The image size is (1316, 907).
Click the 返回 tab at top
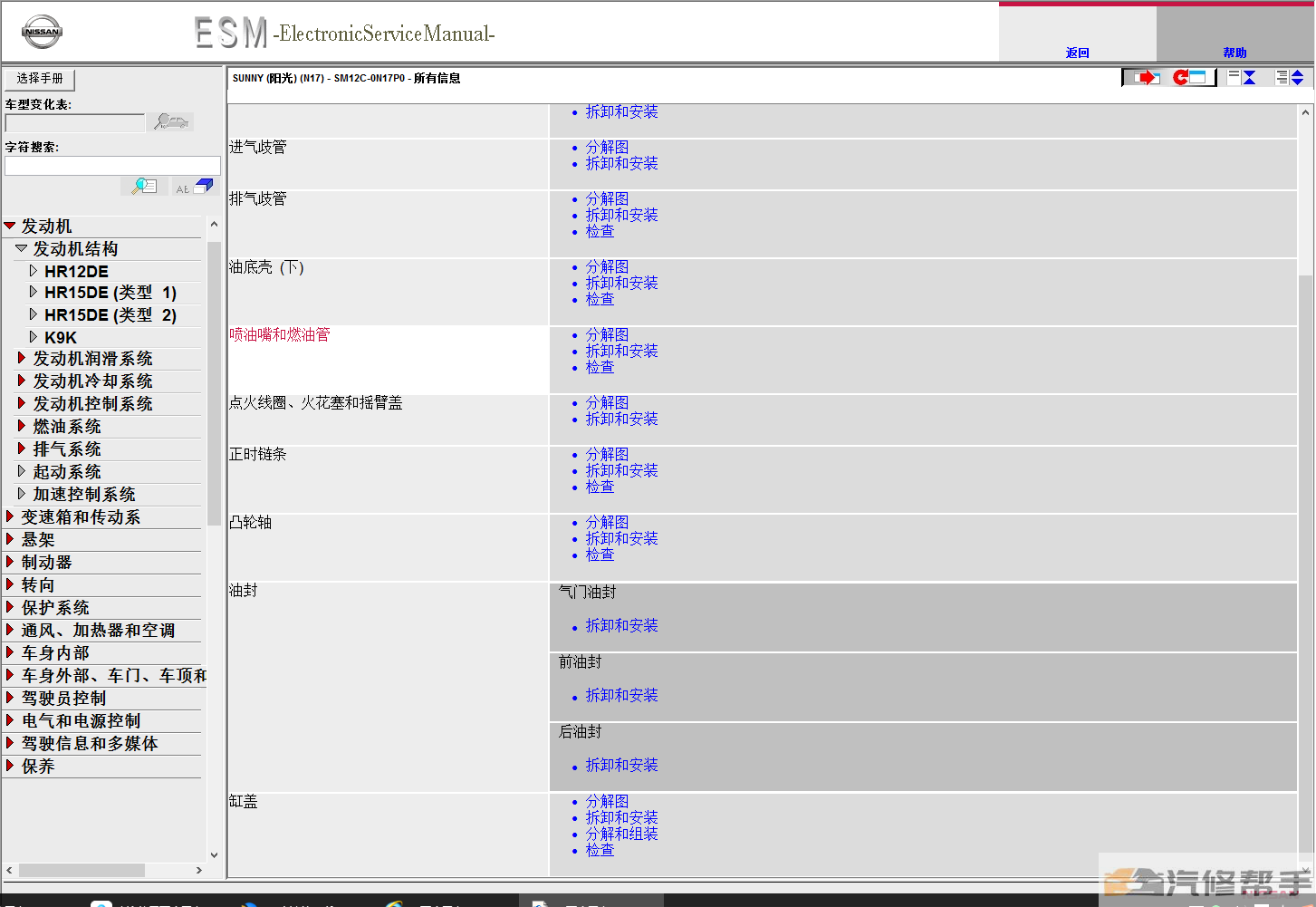(1077, 53)
